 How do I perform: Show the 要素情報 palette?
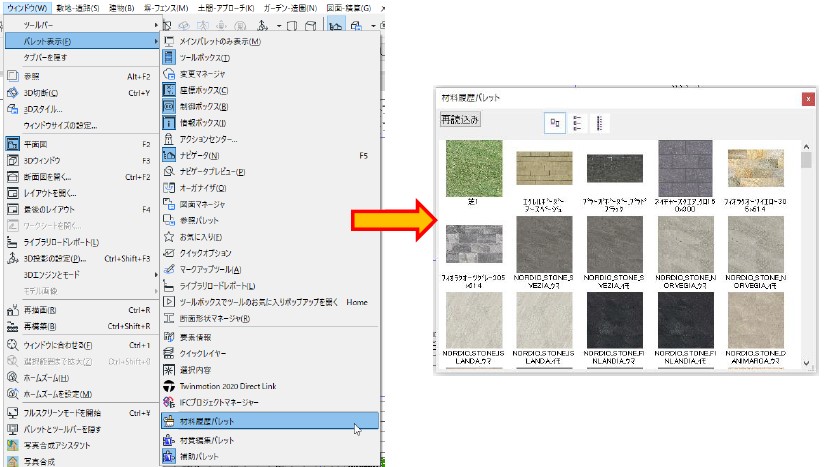click(x=270, y=337)
